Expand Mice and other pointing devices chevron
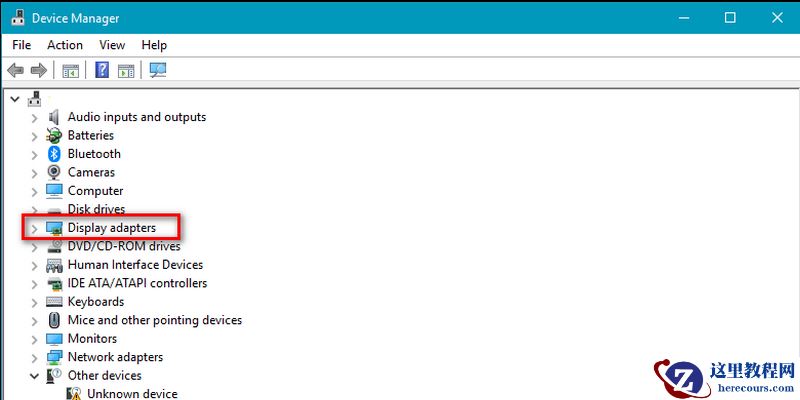Viewport: 800px width, 400px height. (34, 321)
